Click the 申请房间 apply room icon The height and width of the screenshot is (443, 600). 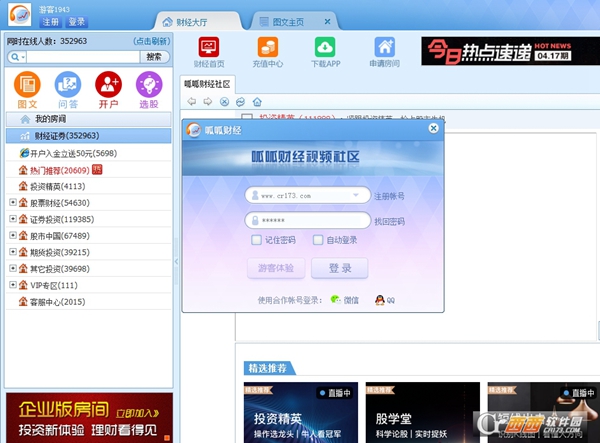tap(384, 47)
